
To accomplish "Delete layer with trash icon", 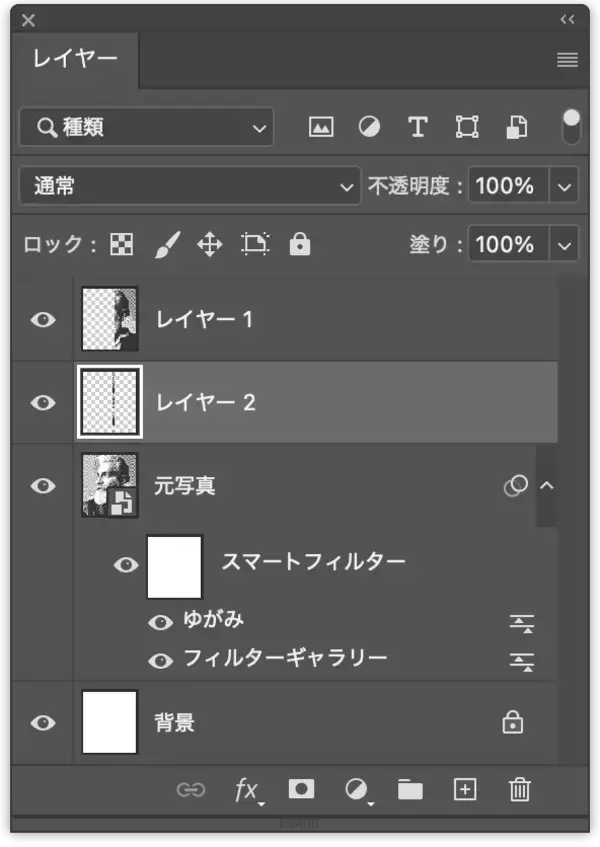I will coord(520,789).
